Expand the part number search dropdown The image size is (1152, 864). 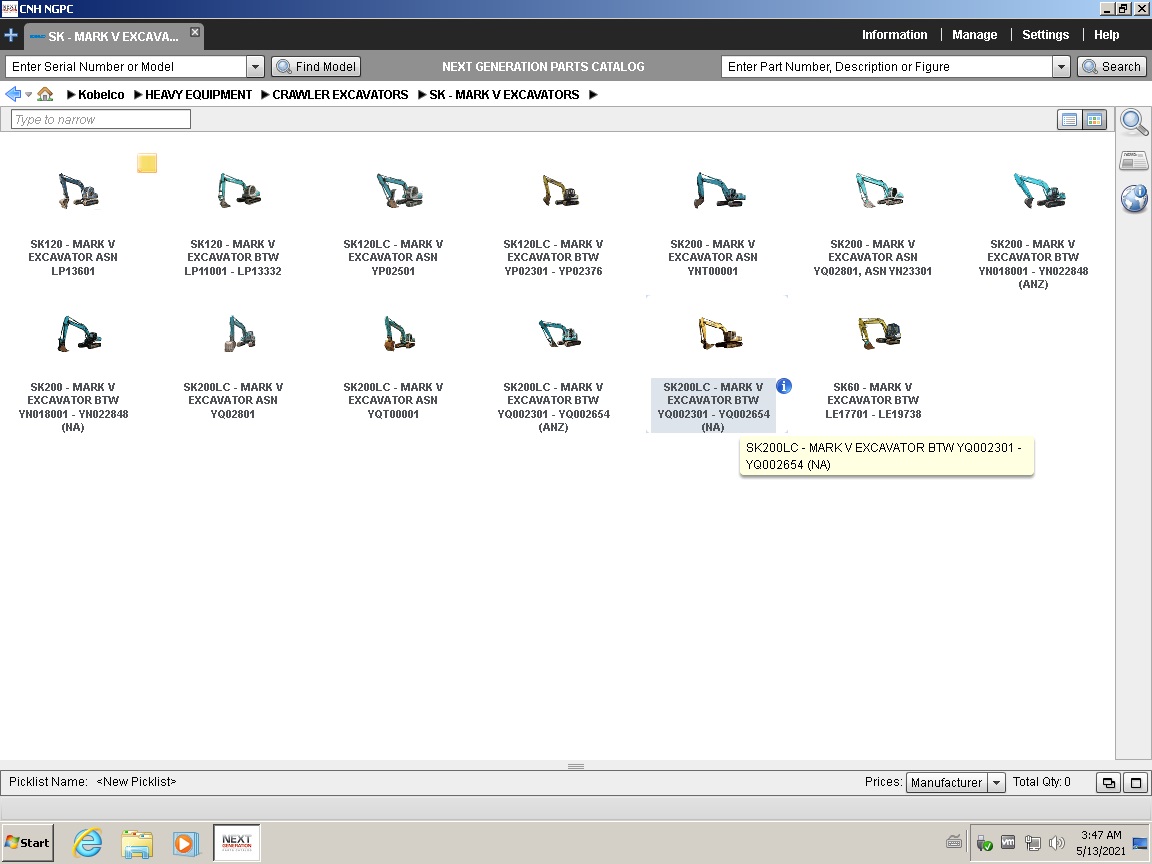tap(1061, 67)
